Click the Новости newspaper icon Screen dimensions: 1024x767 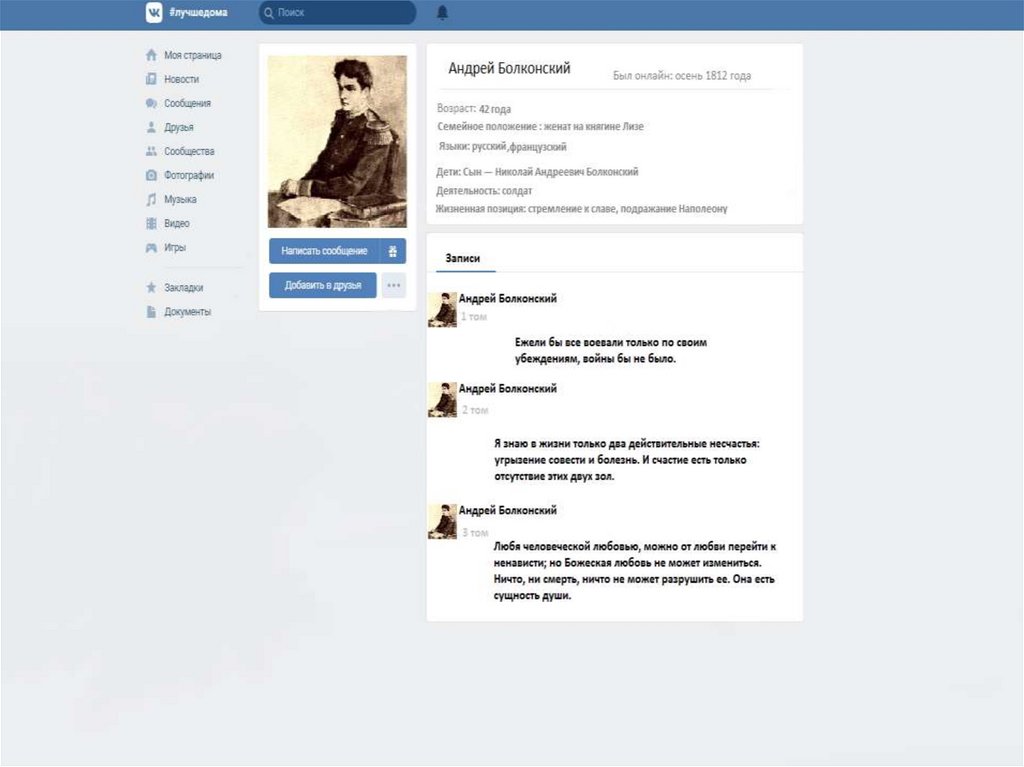click(152, 79)
